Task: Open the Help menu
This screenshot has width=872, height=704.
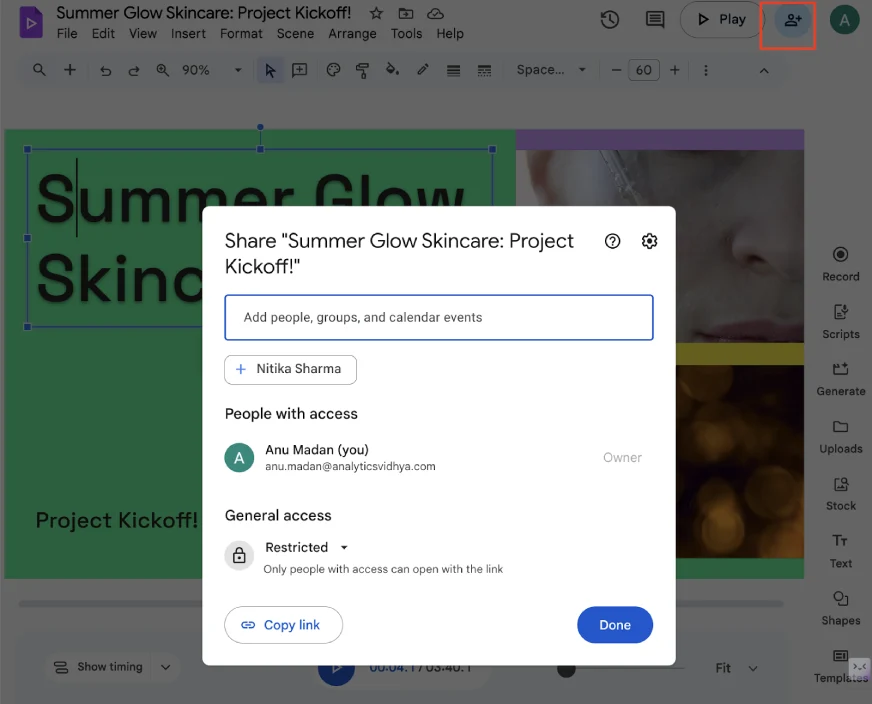Action: 450,34
